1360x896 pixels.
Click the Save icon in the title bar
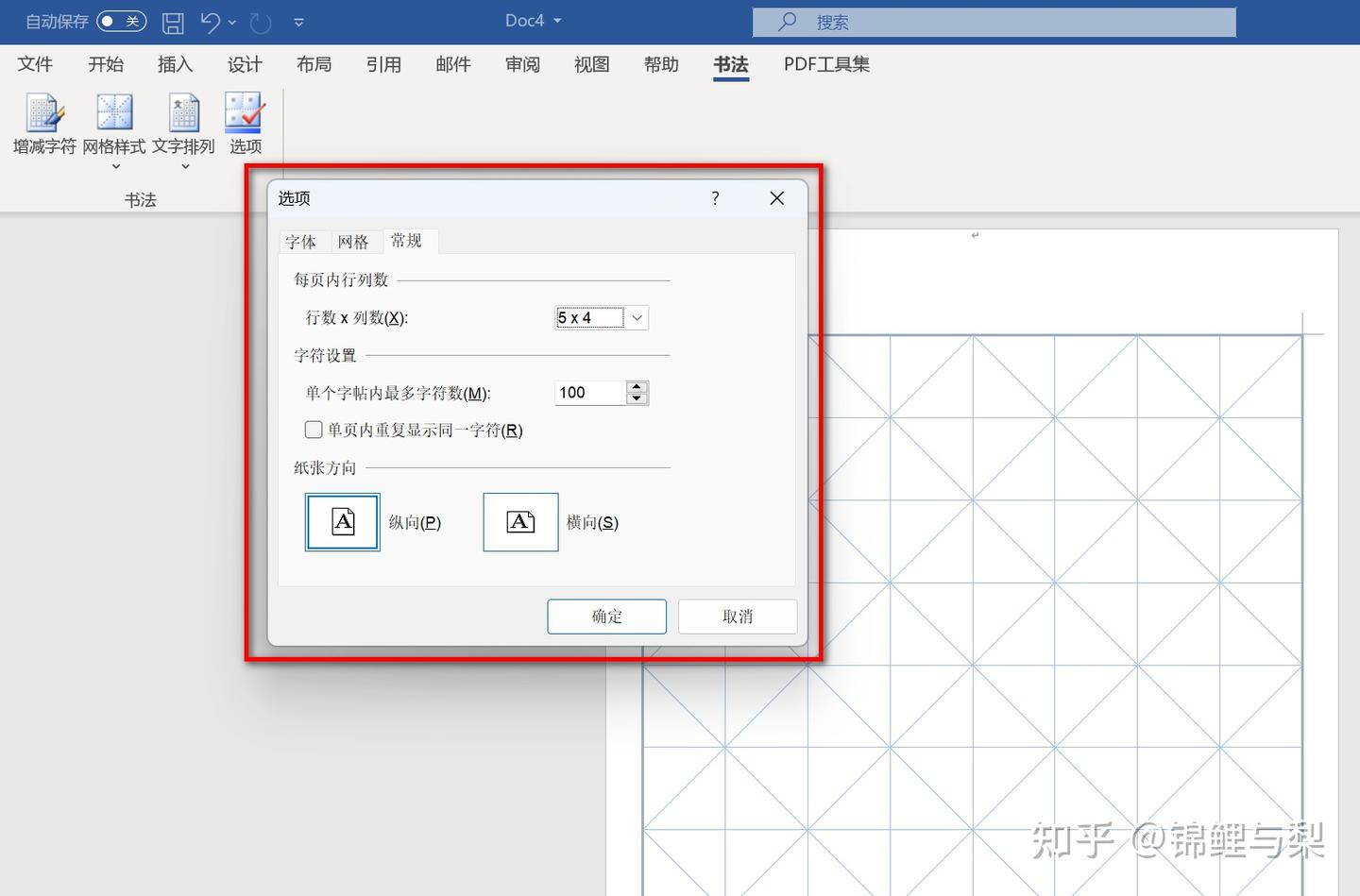pyautogui.click(x=173, y=22)
